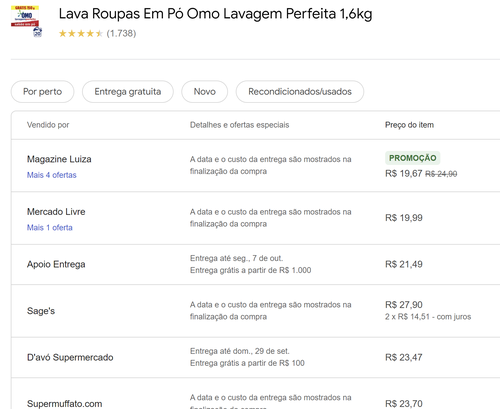Visit the Apoio Entrega store listing
The height and width of the screenshot is (409, 500).
(56, 264)
